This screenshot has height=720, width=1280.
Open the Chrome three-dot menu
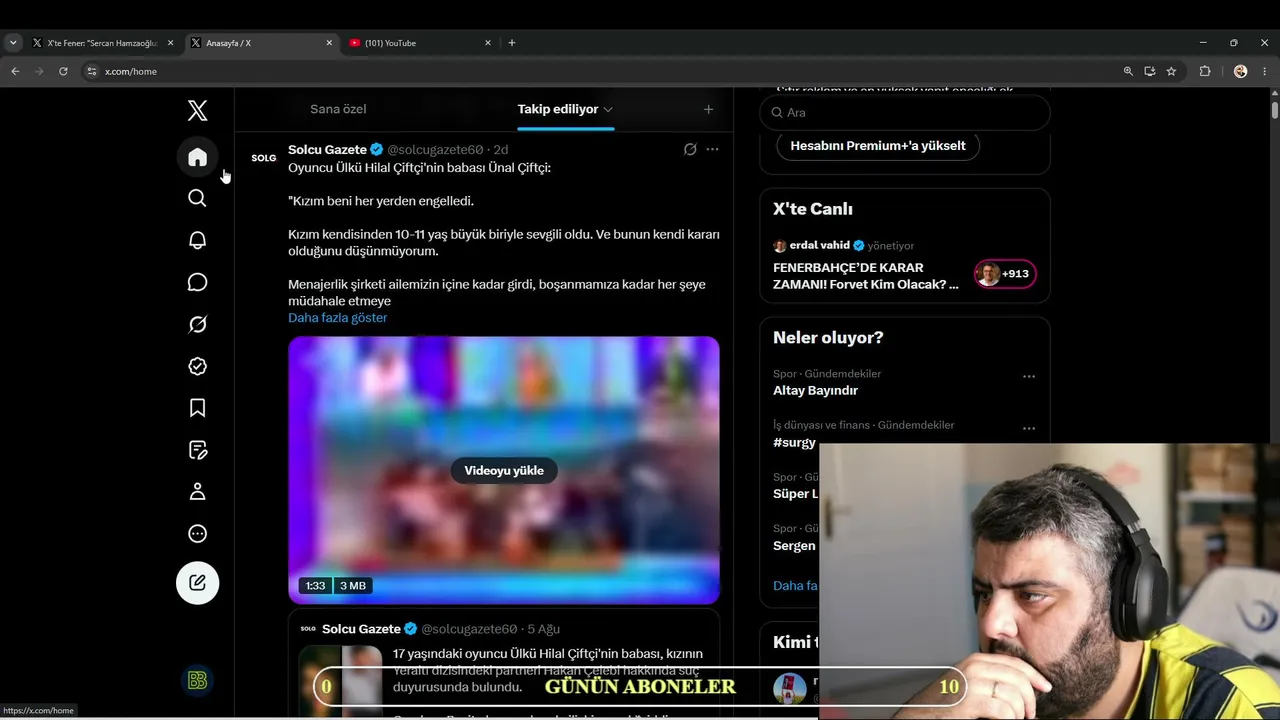(1264, 71)
